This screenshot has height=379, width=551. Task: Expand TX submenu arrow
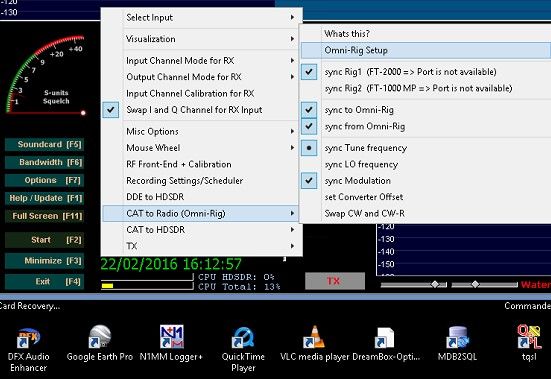click(x=292, y=246)
